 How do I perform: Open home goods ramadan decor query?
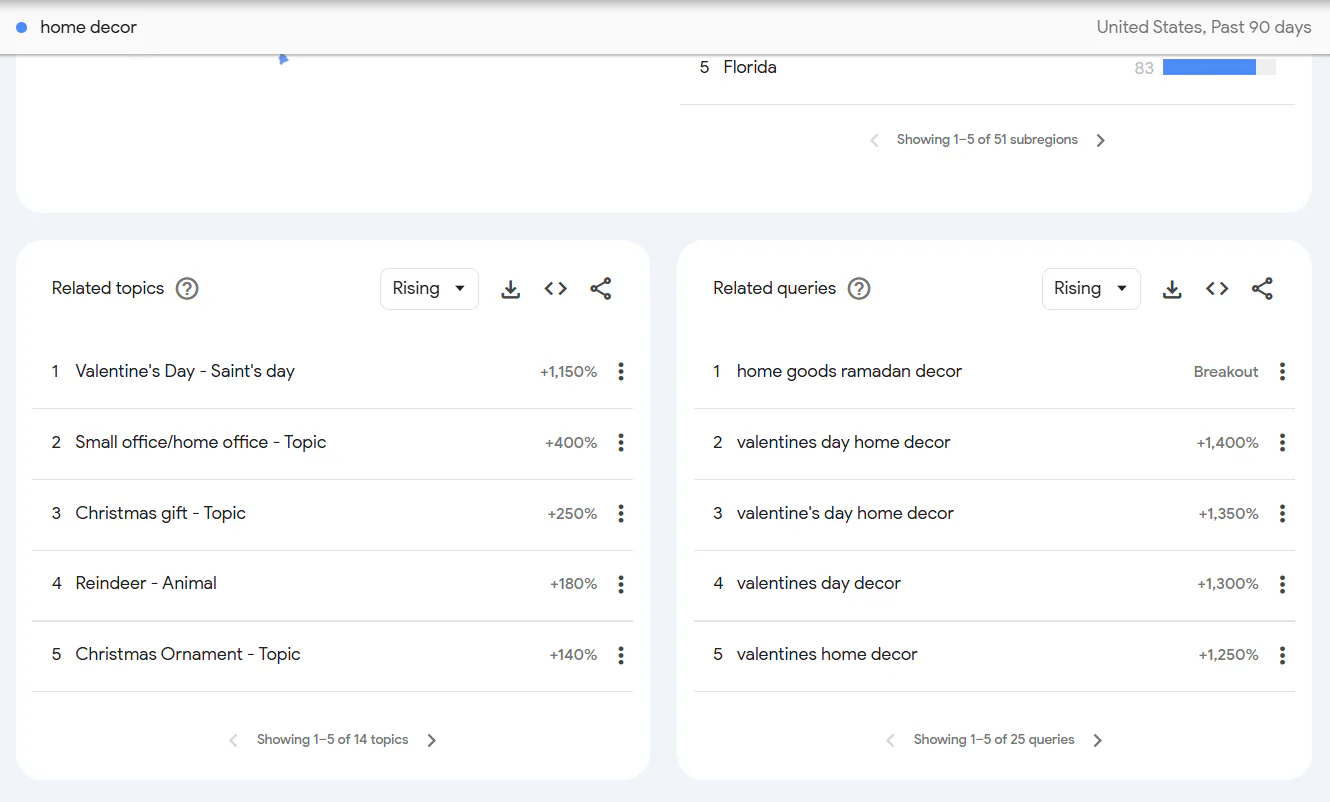(849, 371)
